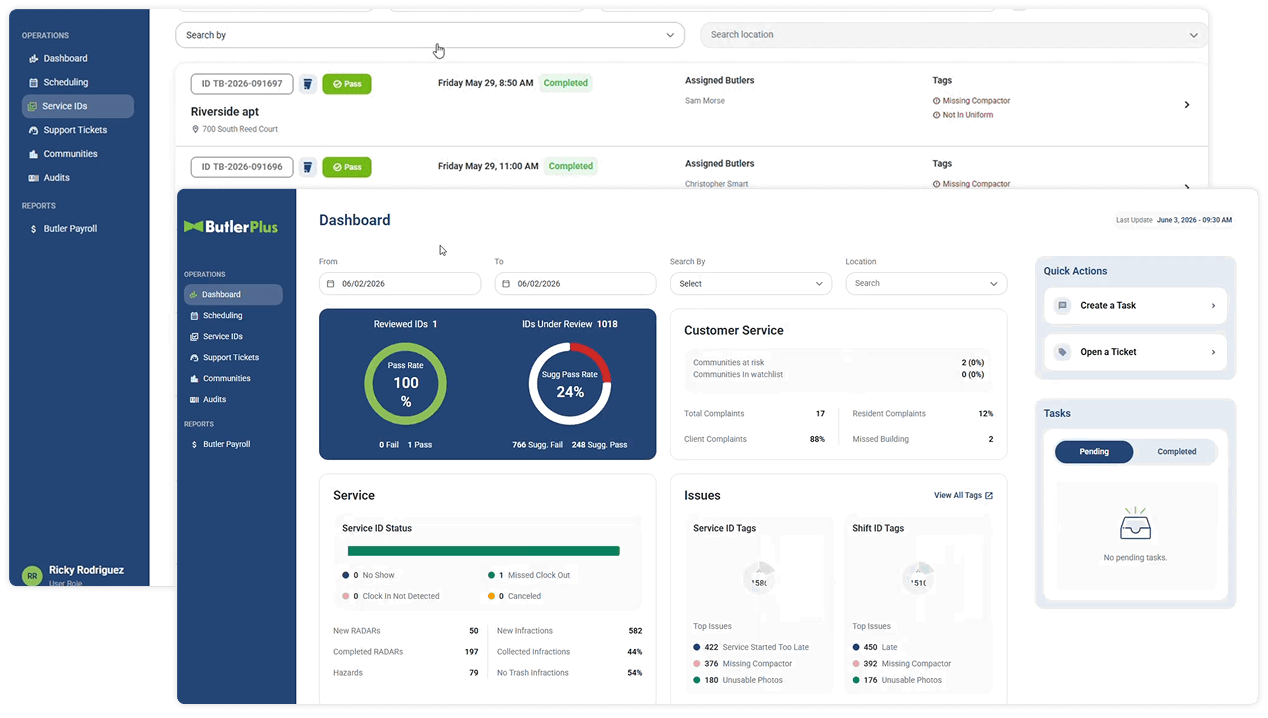The height and width of the screenshot is (718, 1268).
Task: Click the Scheduling calendar icon in the back window
Action: pos(34,83)
